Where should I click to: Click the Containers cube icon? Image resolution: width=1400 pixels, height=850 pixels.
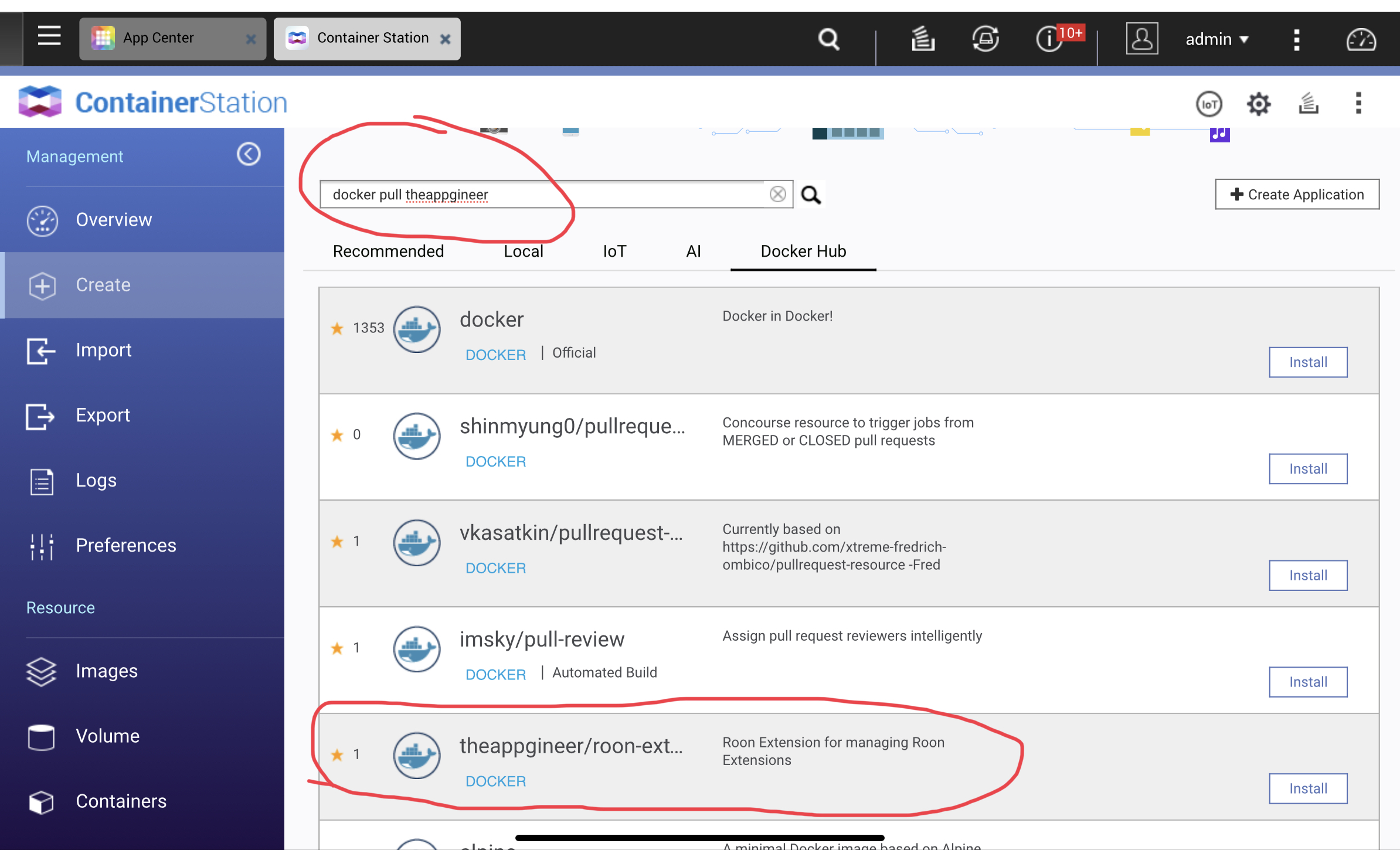tap(41, 802)
